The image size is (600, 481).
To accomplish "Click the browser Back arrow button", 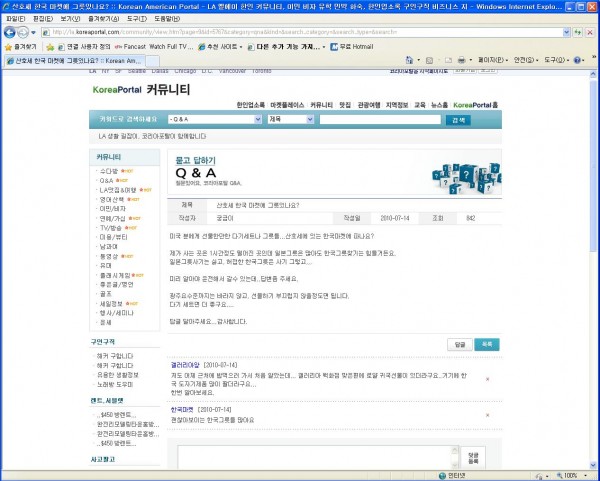I will tap(10, 32).
